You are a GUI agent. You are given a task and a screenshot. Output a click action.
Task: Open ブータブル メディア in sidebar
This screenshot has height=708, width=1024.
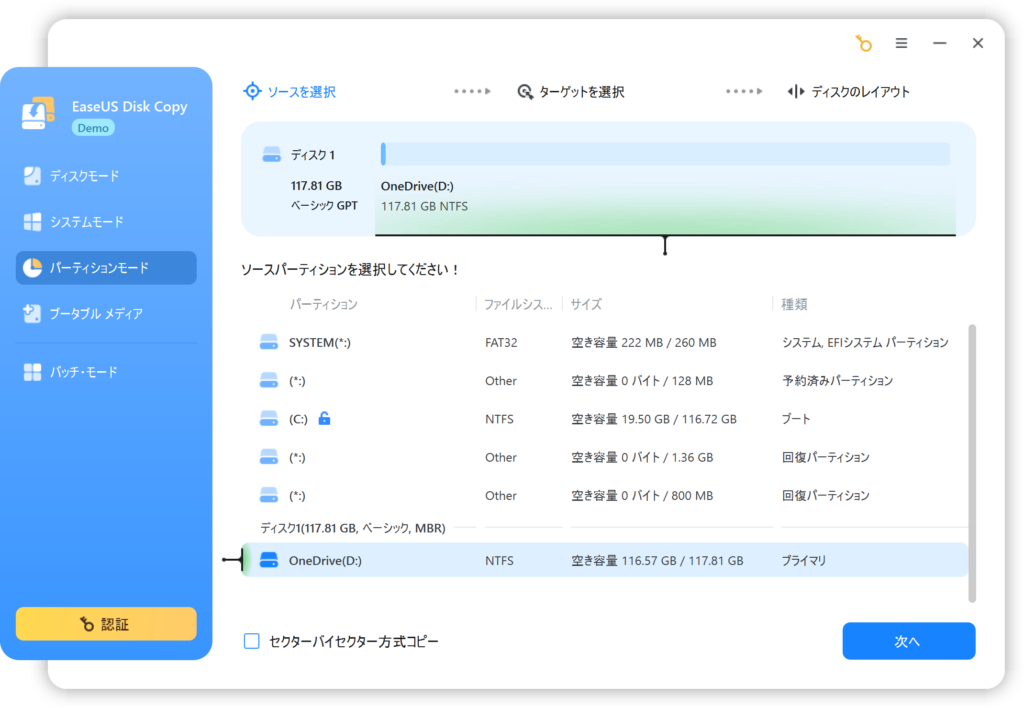(x=106, y=314)
